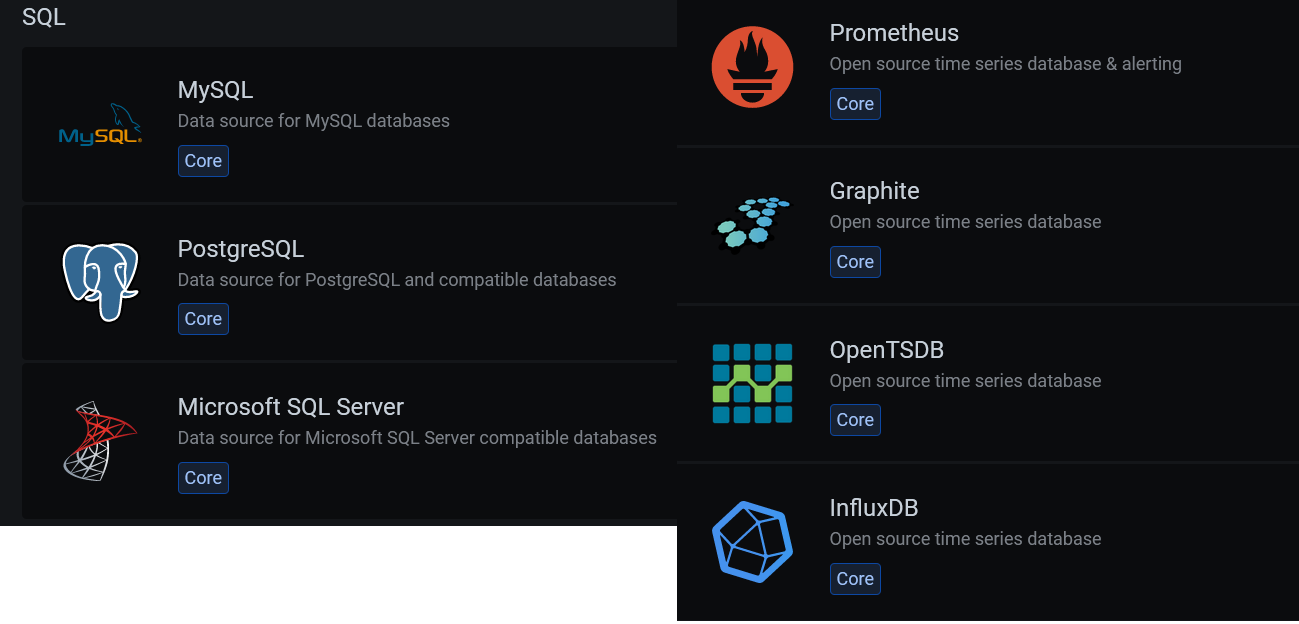Click 'Data source for Microsoft SQL Server compatible databases'

(417, 438)
